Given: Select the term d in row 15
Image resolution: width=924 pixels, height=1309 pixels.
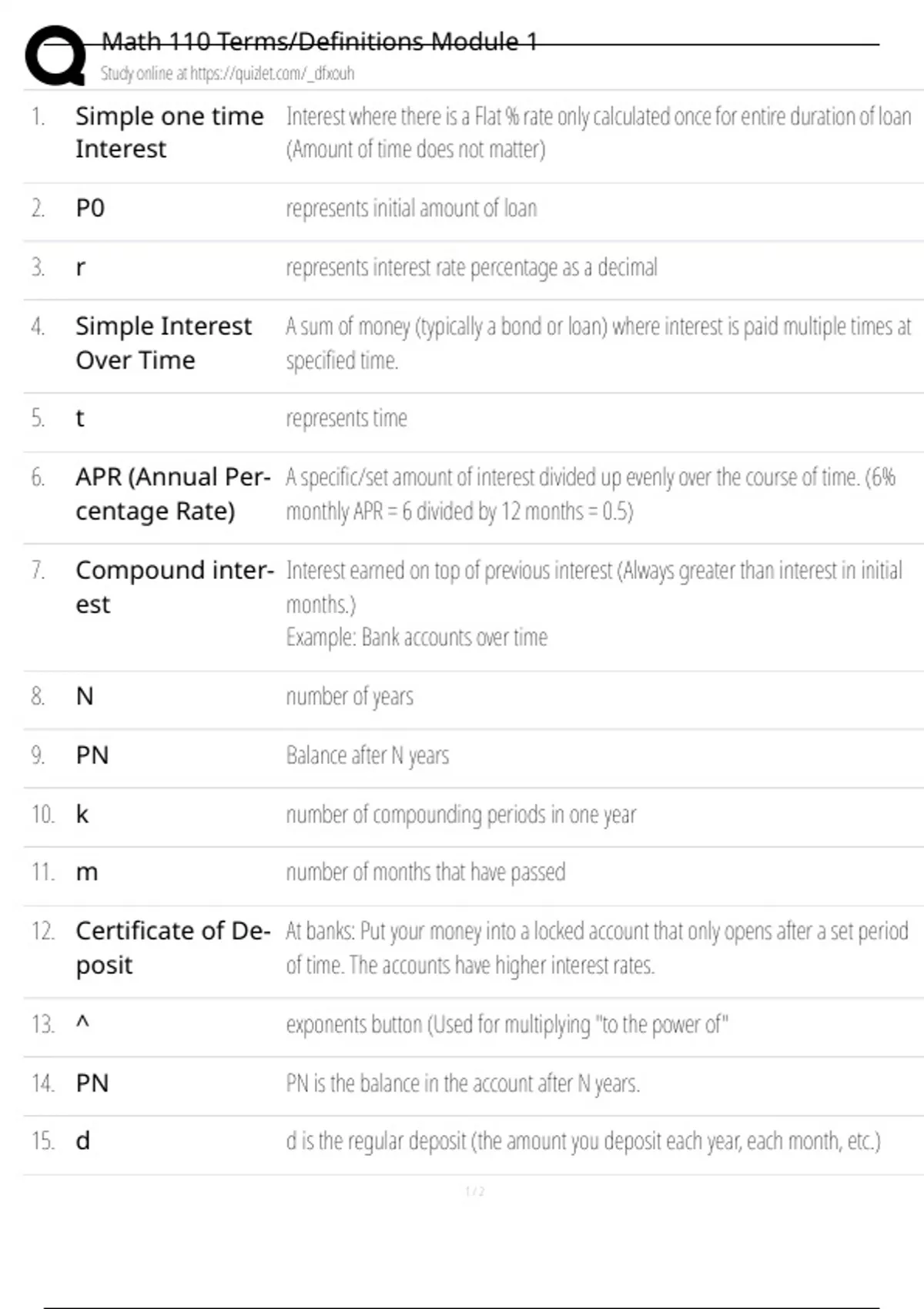Looking at the screenshot, I should (83, 1140).
